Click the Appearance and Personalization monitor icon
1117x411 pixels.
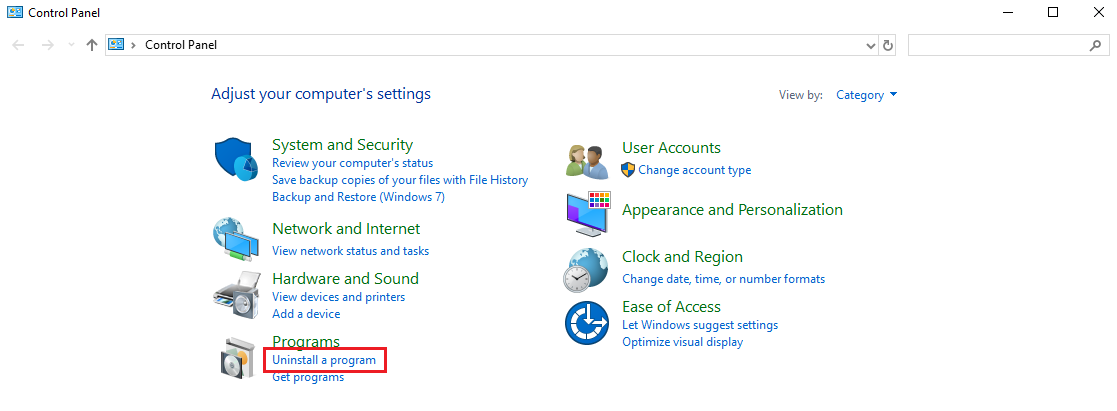(x=587, y=212)
